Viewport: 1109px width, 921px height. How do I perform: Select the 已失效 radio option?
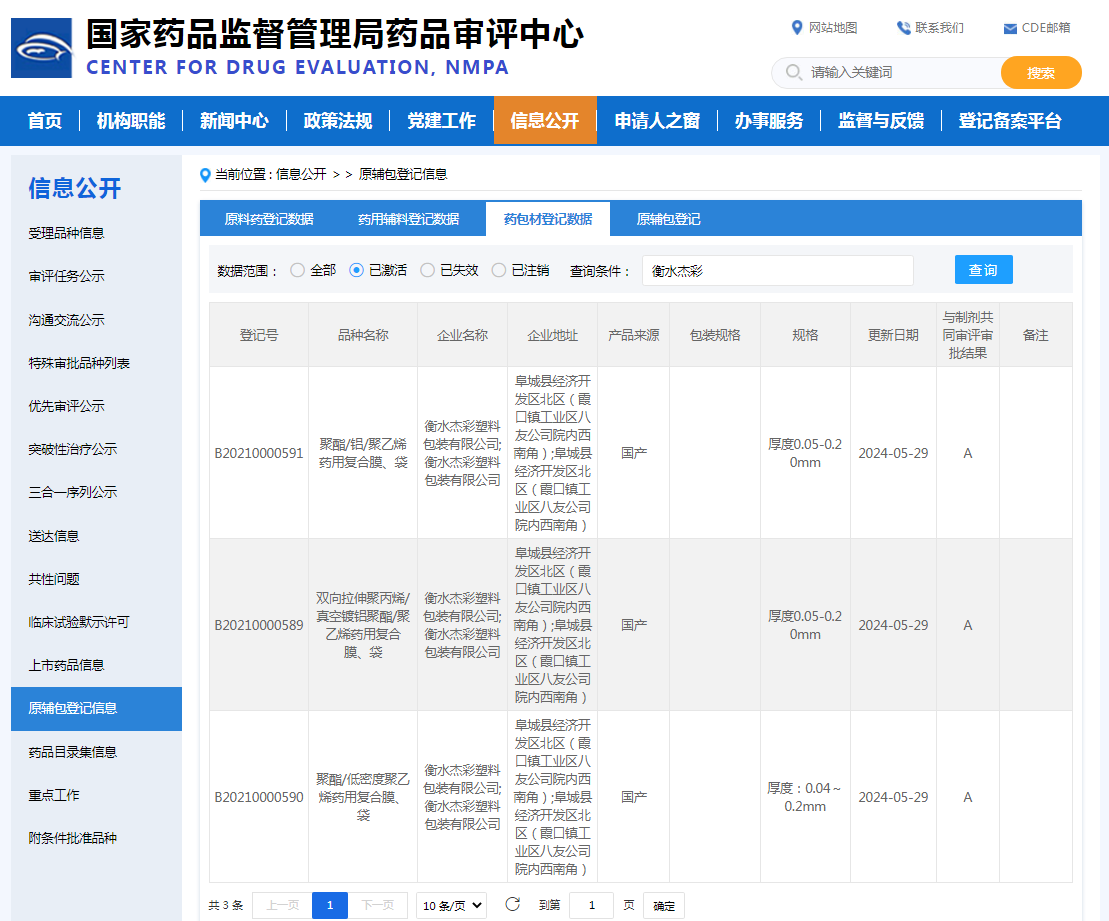[427, 270]
